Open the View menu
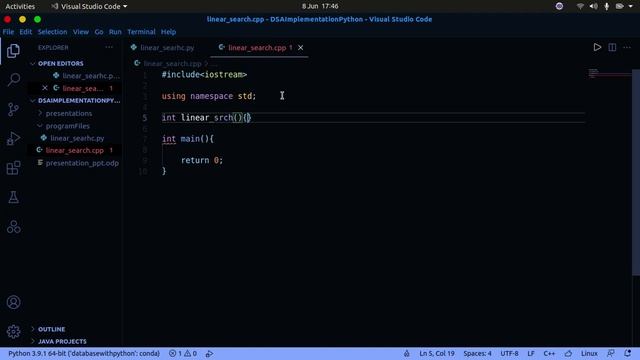The height and width of the screenshot is (360, 640). [81, 32]
